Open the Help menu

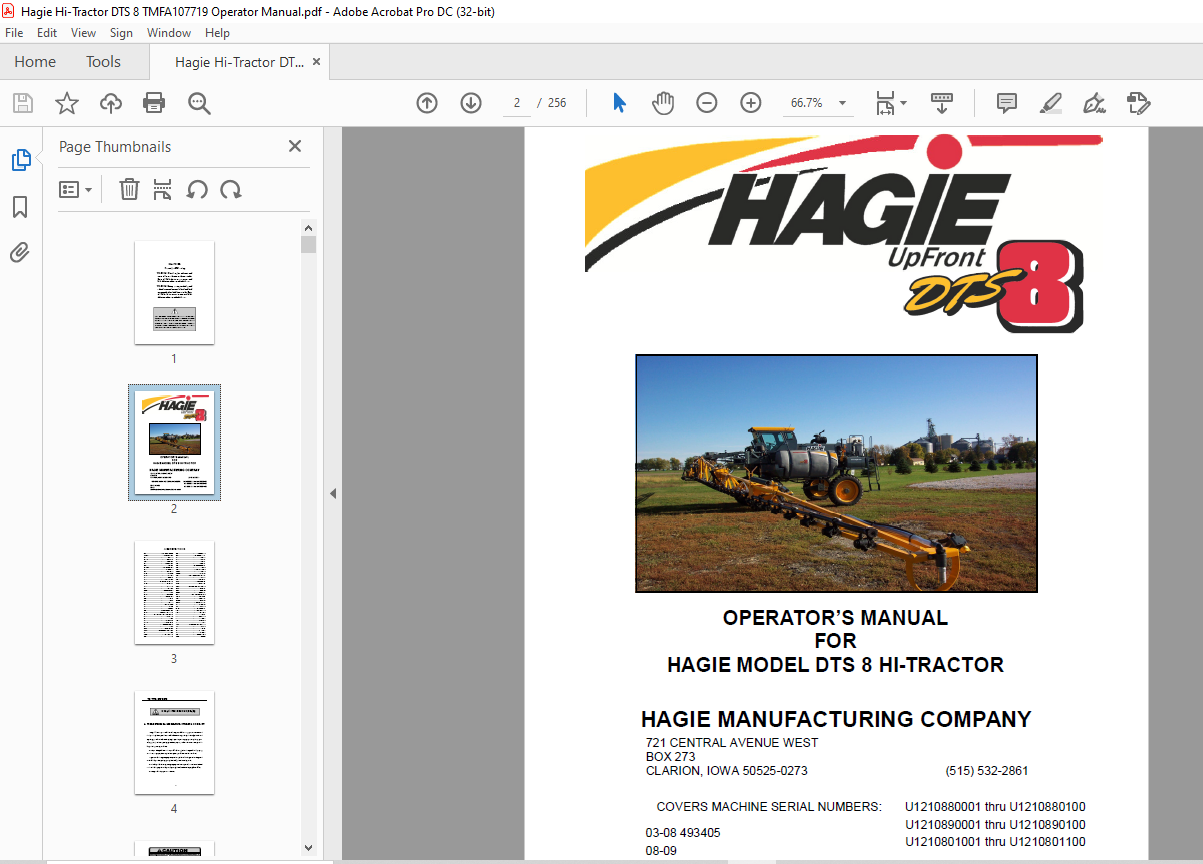coord(217,33)
